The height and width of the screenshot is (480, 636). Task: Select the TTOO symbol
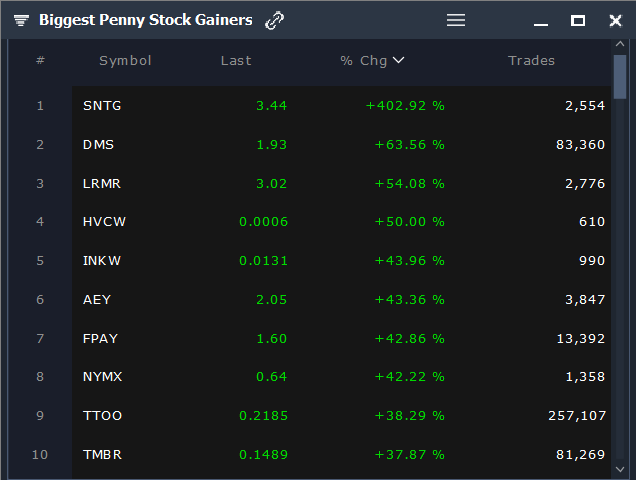102,415
